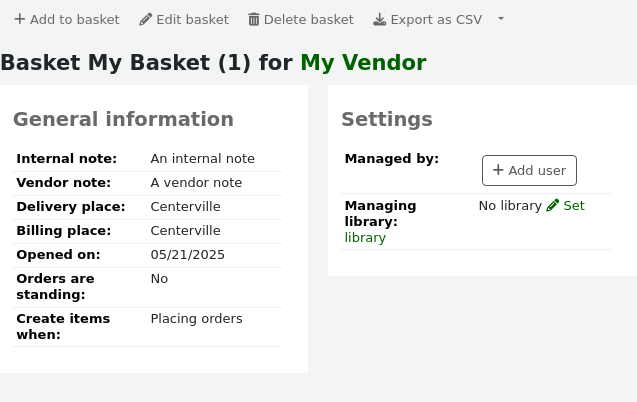This screenshot has height=402, width=637.
Task: Click the 'A vendor note' value
Action: [x=196, y=182]
